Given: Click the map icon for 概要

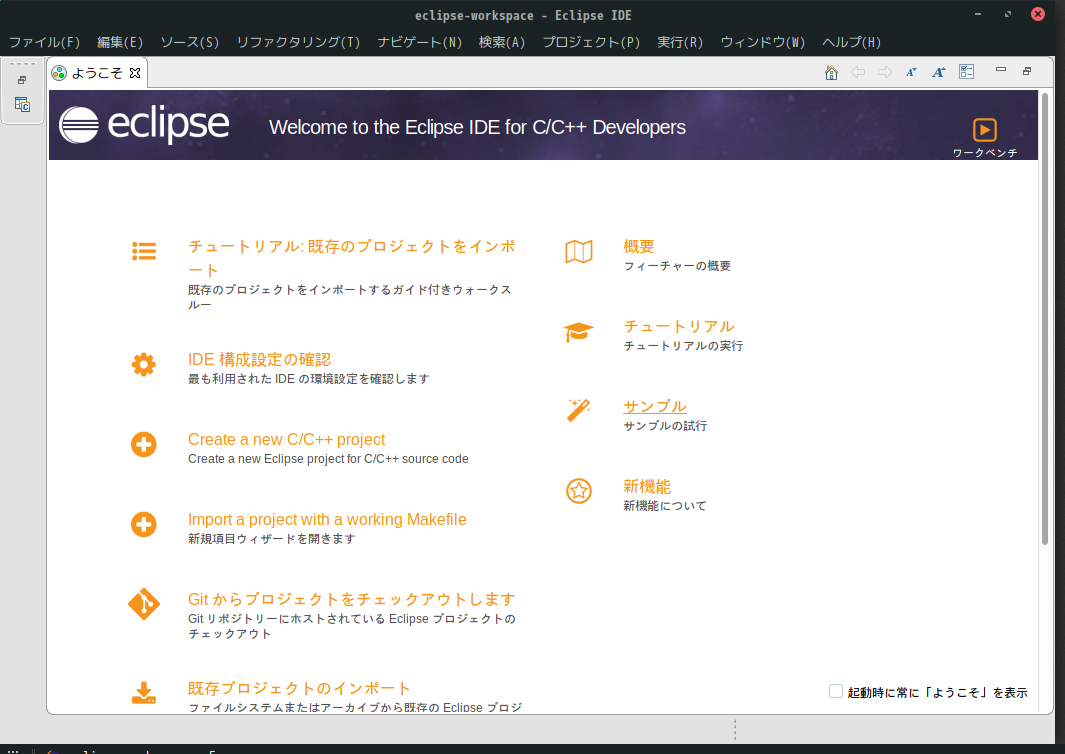Looking at the screenshot, I should tap(579, 252).
